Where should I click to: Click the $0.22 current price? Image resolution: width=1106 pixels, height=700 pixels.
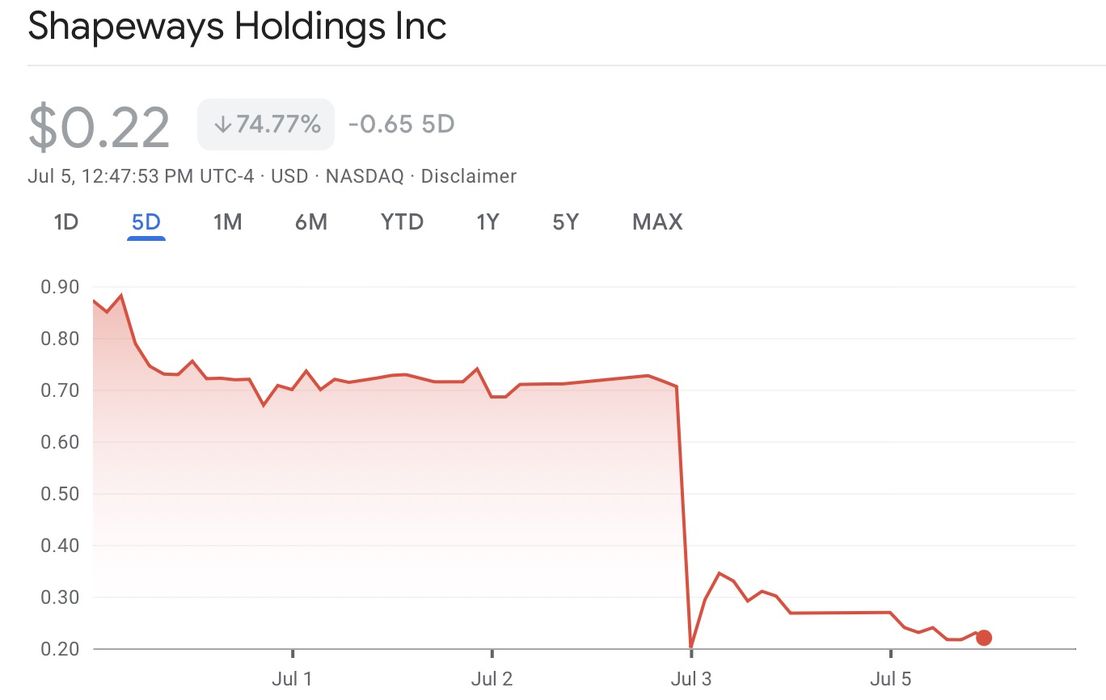click(99, 127)
